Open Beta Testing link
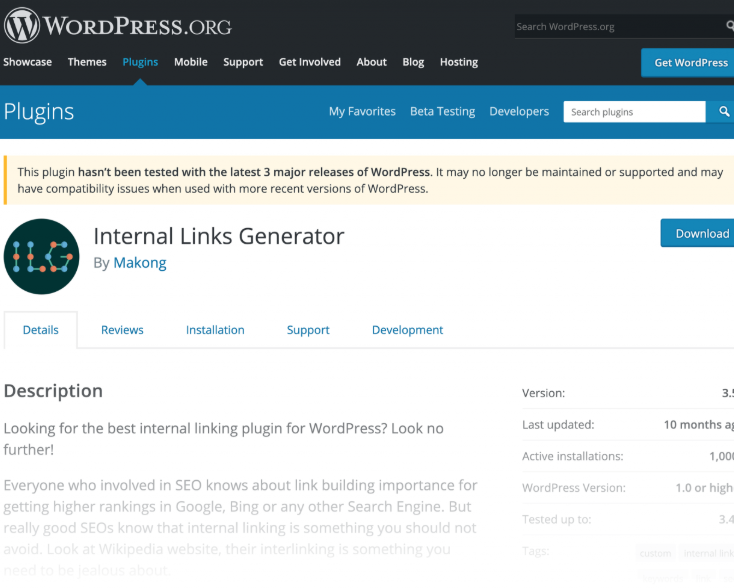Image resolution: width=734 pixels, height=588 pixels. 443,111
